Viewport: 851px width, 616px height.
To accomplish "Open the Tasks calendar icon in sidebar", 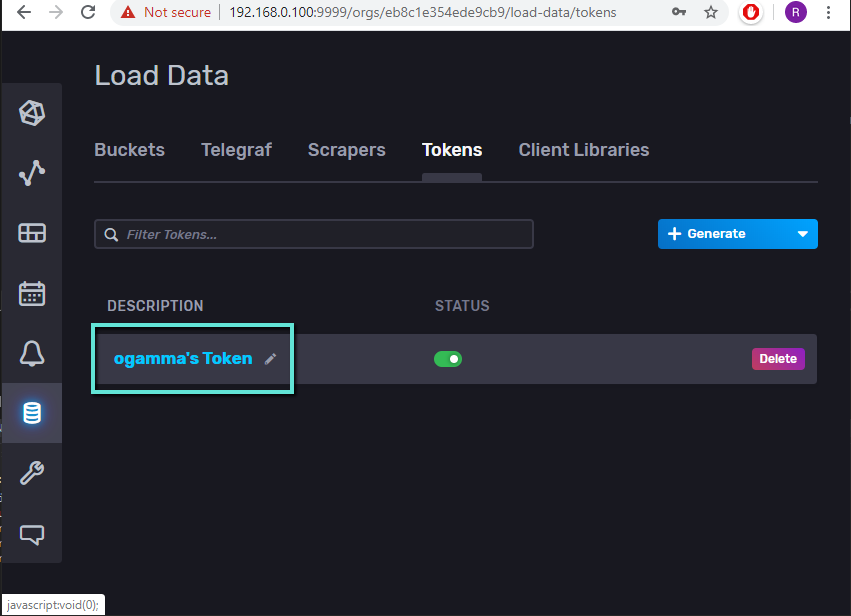I will pos(32,293).
